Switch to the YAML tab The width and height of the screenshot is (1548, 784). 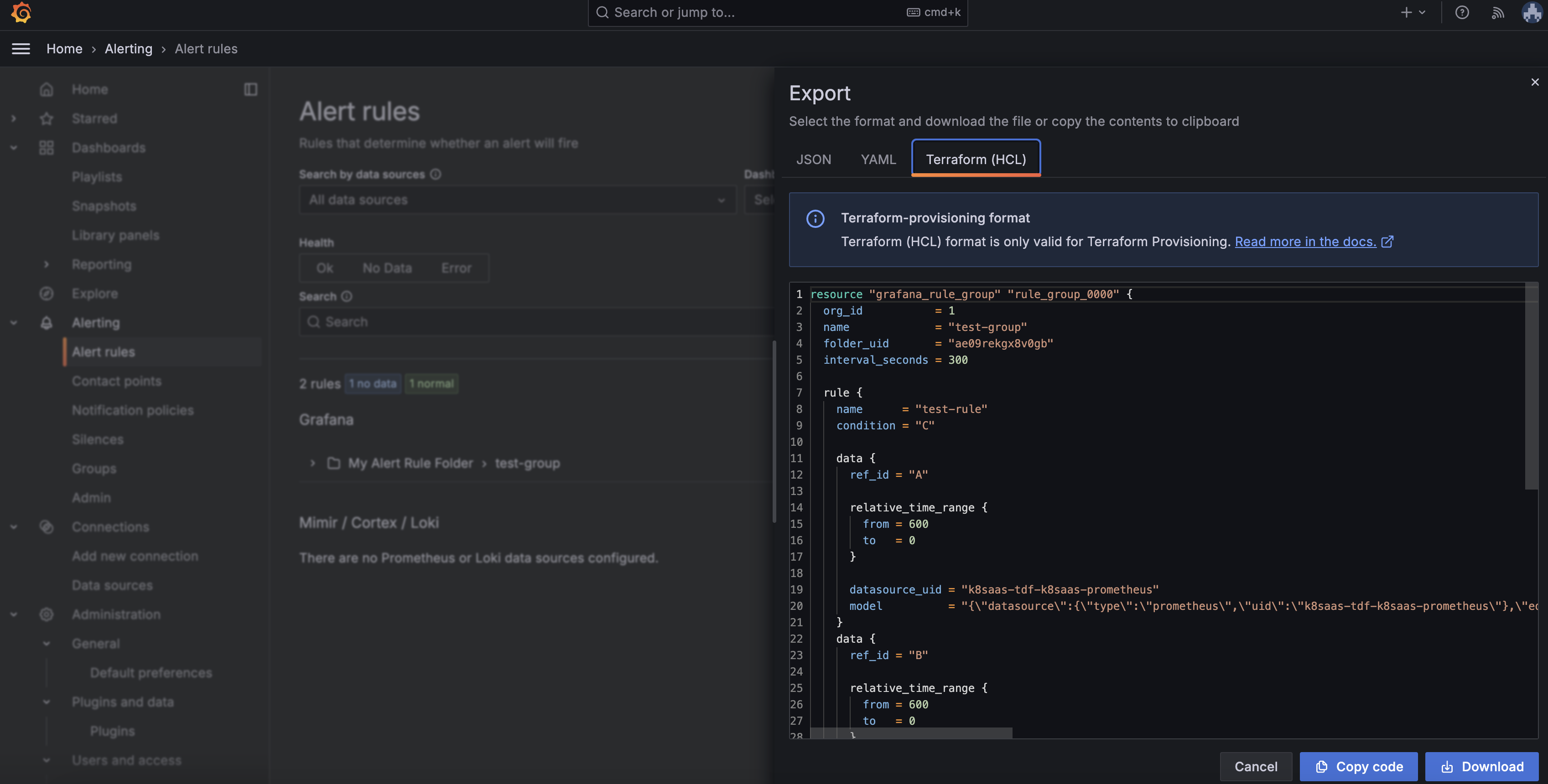(878, 159)
